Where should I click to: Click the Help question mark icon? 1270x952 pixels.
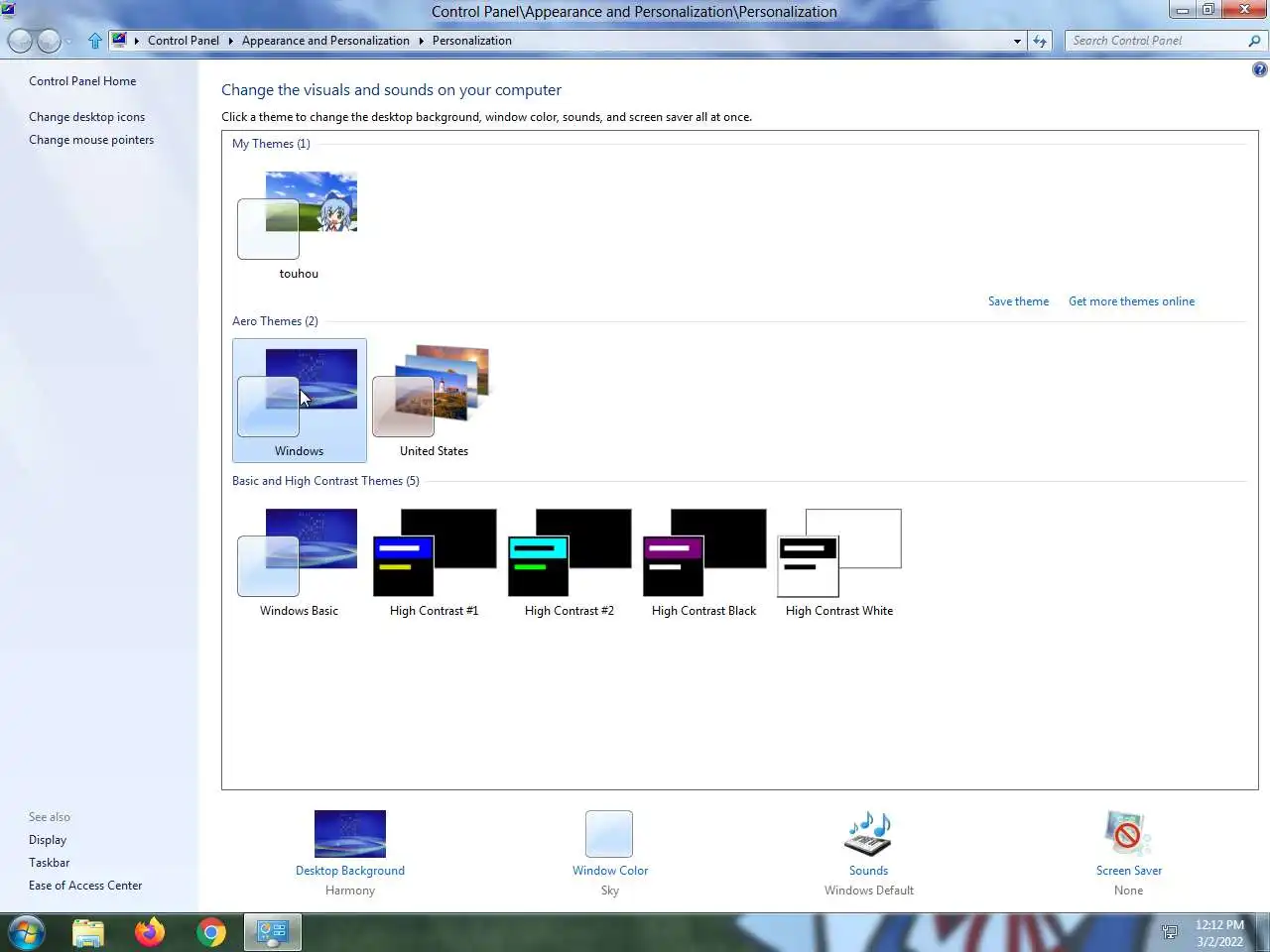coord(1259,69)
